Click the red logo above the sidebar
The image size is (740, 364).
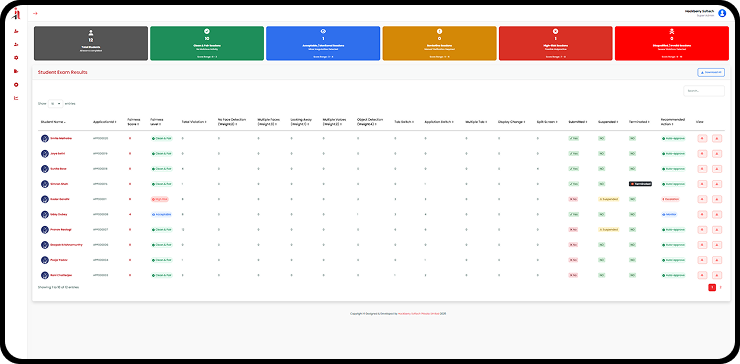click(x=16, y=13)
